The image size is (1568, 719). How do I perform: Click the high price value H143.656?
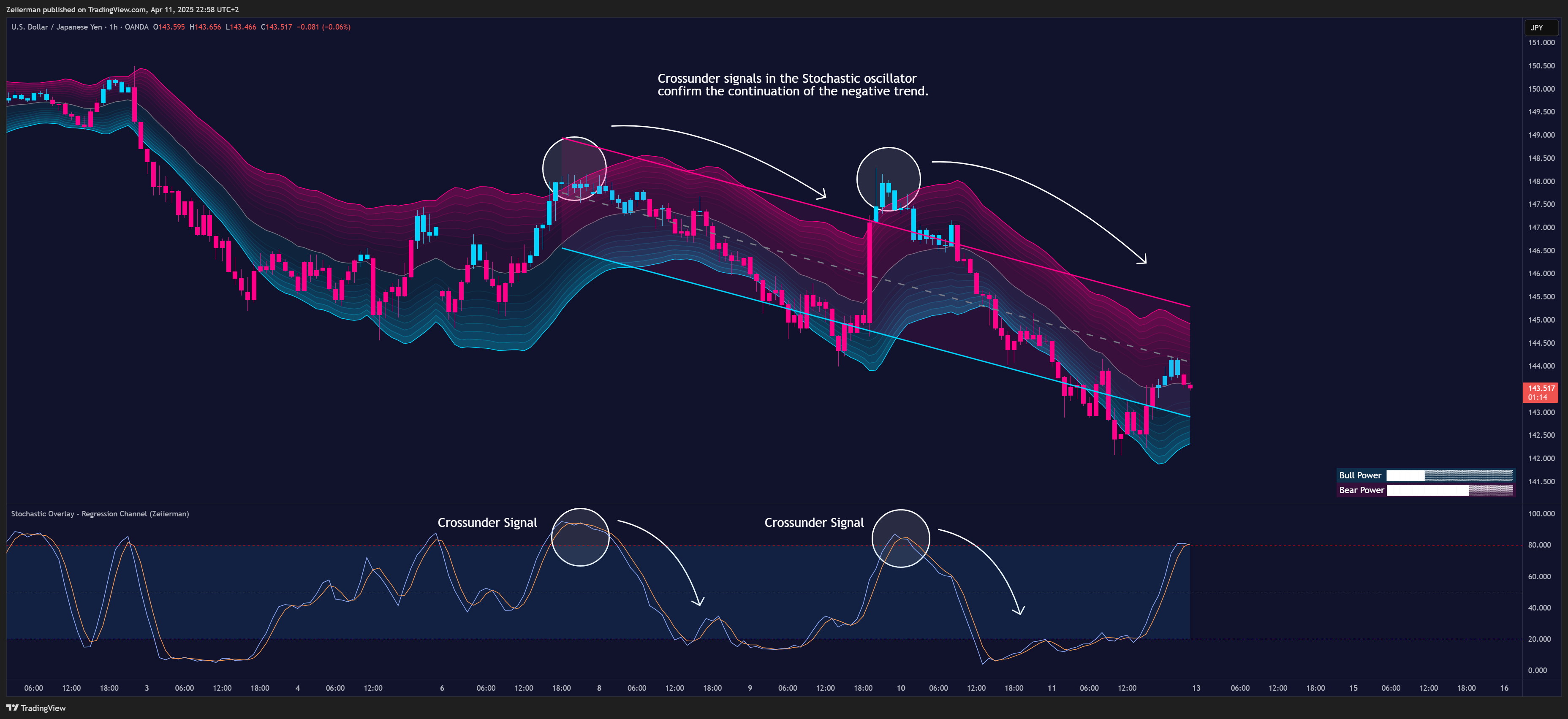click(x=205, y=27)
